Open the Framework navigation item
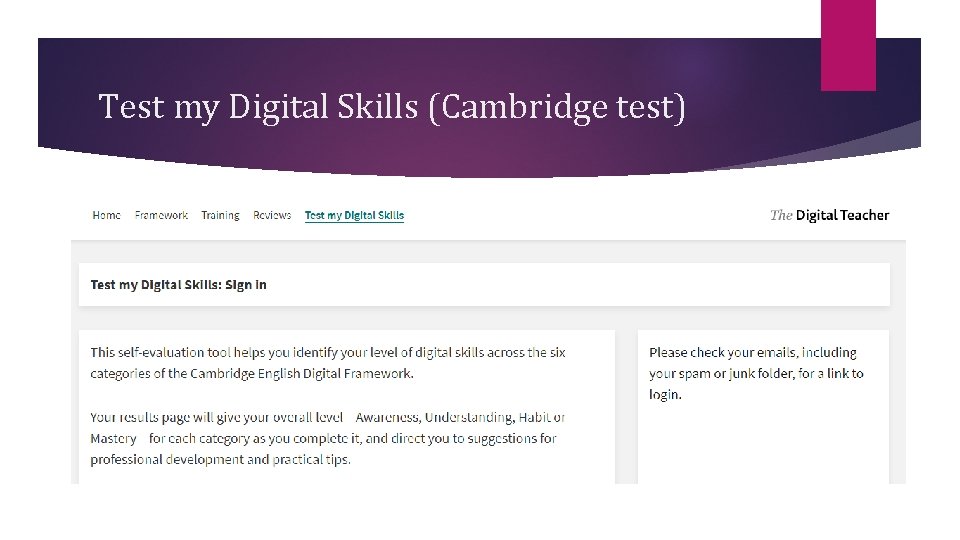This screenshot has height=540, width=960. (x=161, y=215)
